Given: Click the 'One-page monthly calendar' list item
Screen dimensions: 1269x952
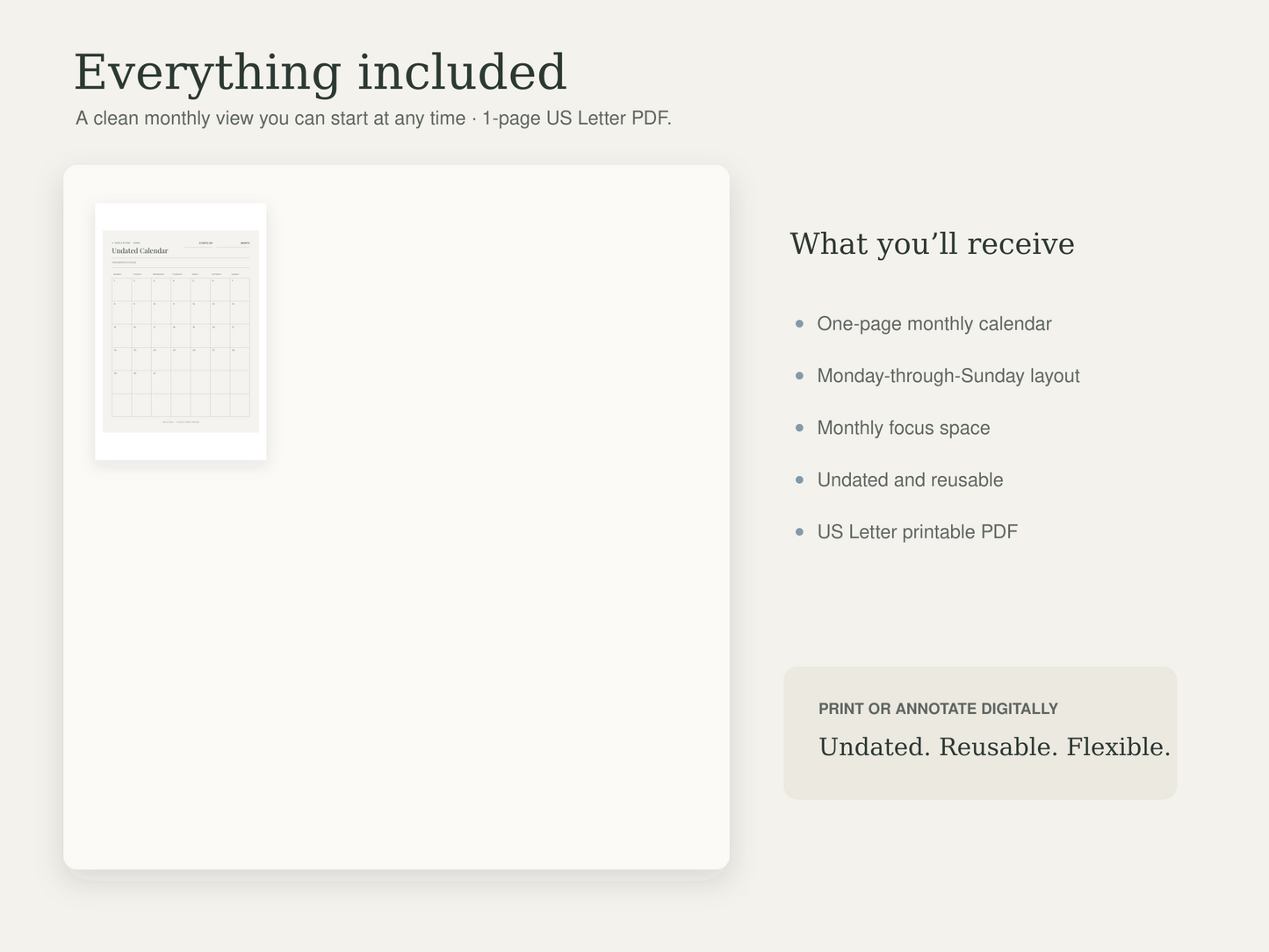Looking at the screenshot, I should click(x=934, y=324).
